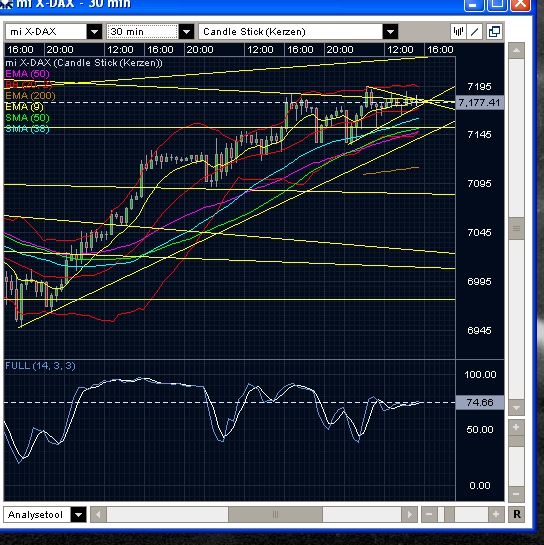Viewport: 544px width, 545px height.
Task: Click the horizontal zoom plus button
Action: coord(496,514)
